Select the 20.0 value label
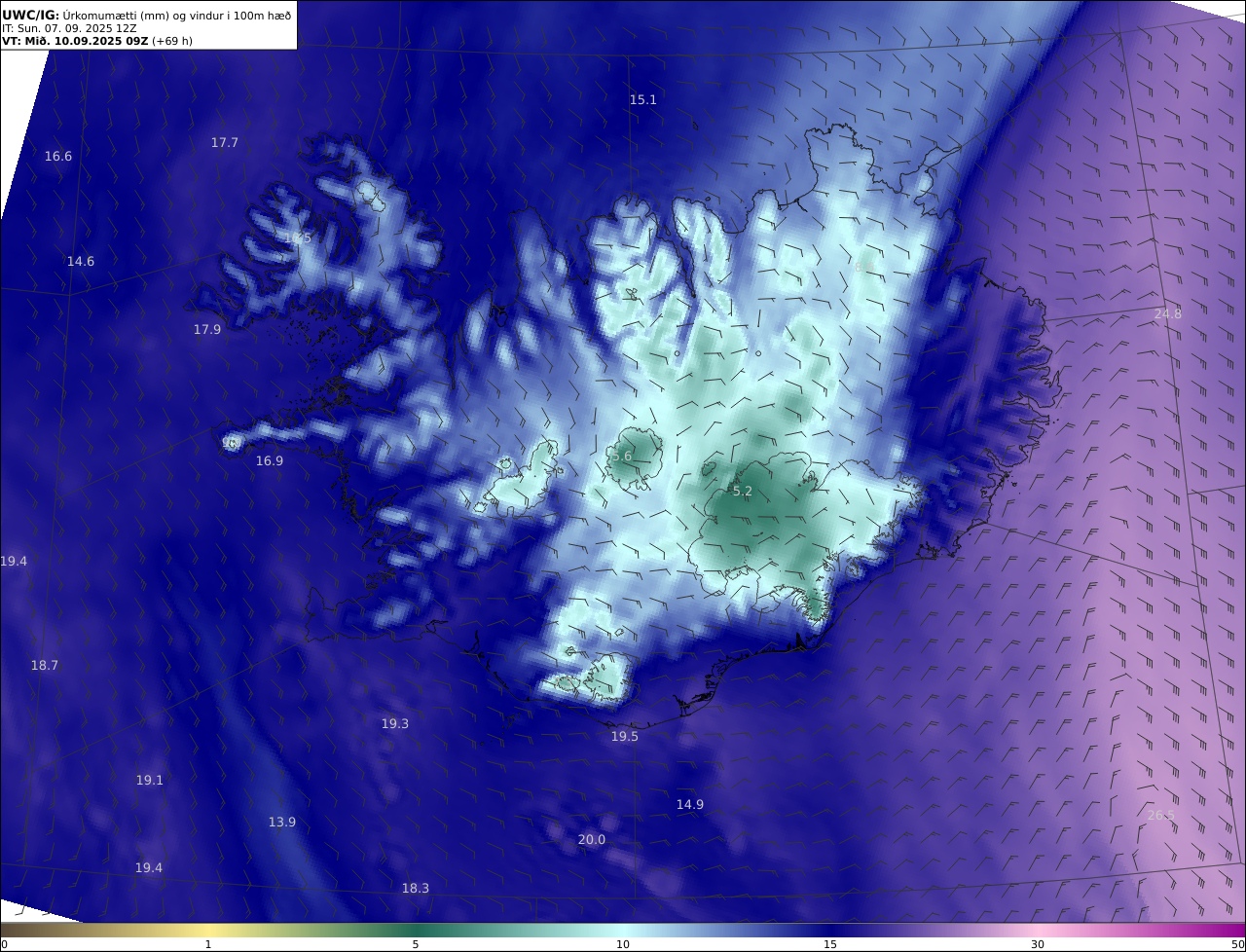Viewport: 1246px width, 952px height. [592, 840]
